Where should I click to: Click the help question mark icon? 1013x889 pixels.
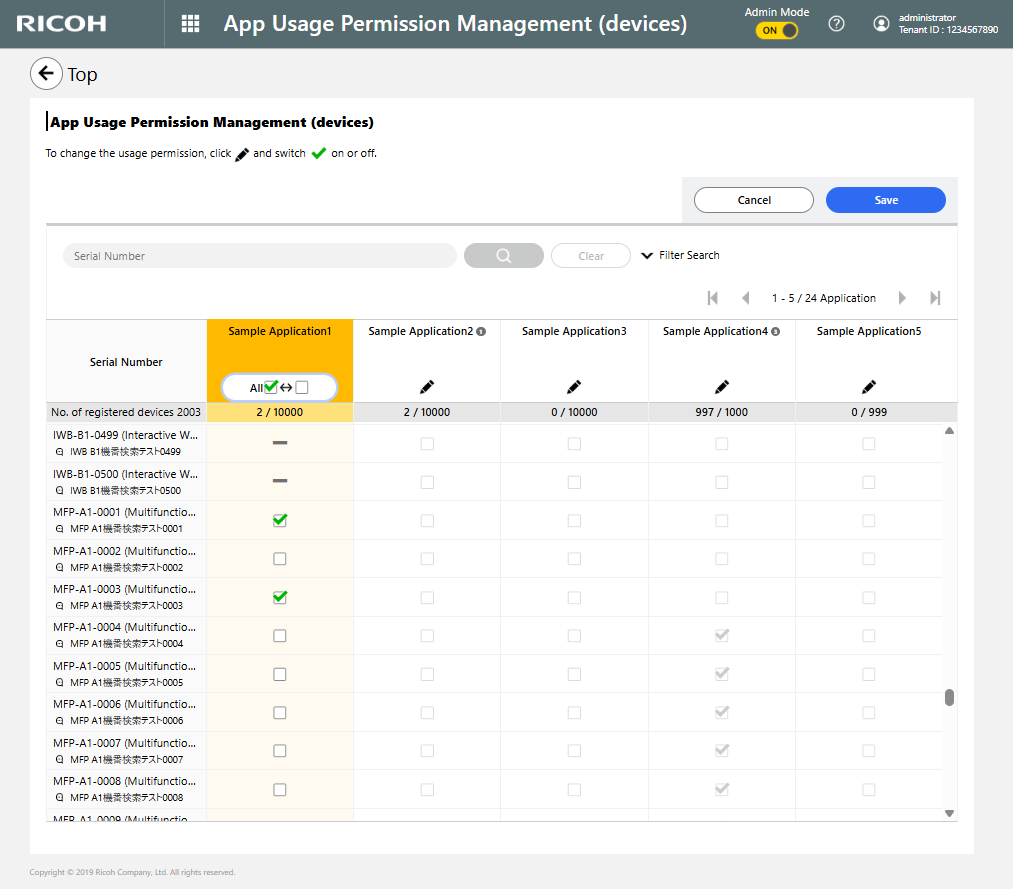[837, 24]
